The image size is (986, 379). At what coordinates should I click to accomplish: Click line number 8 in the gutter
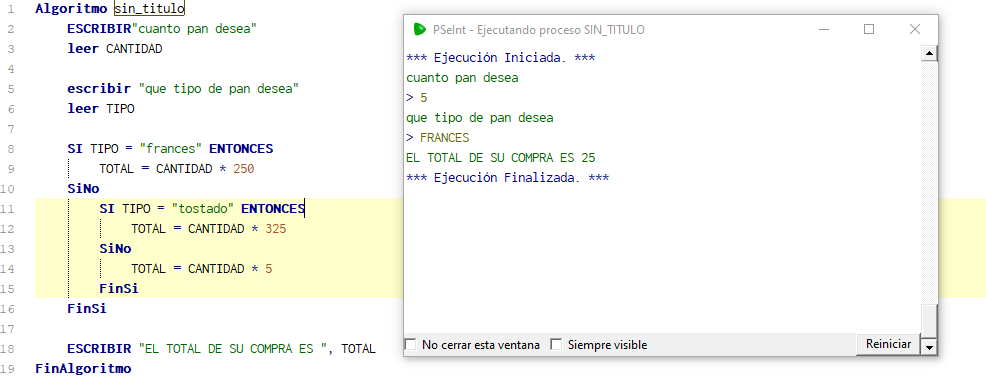click(11, 149)
